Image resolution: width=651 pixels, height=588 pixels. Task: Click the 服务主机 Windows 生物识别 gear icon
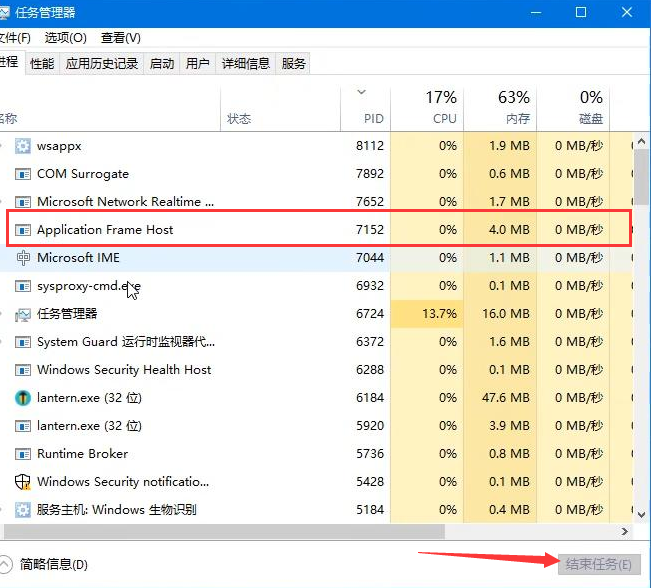23,510
